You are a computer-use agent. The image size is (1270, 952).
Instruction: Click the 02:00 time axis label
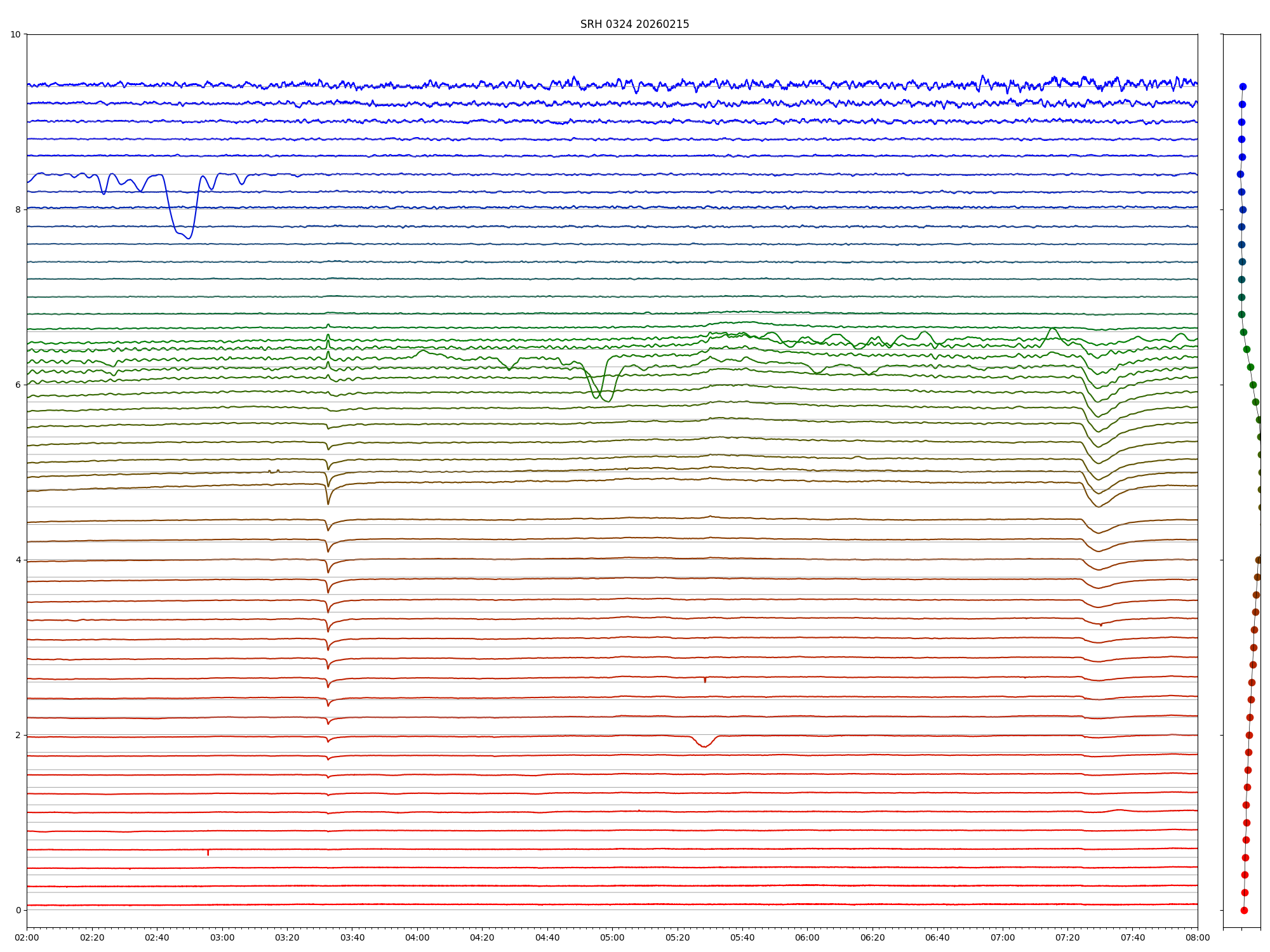pos(27,937)
